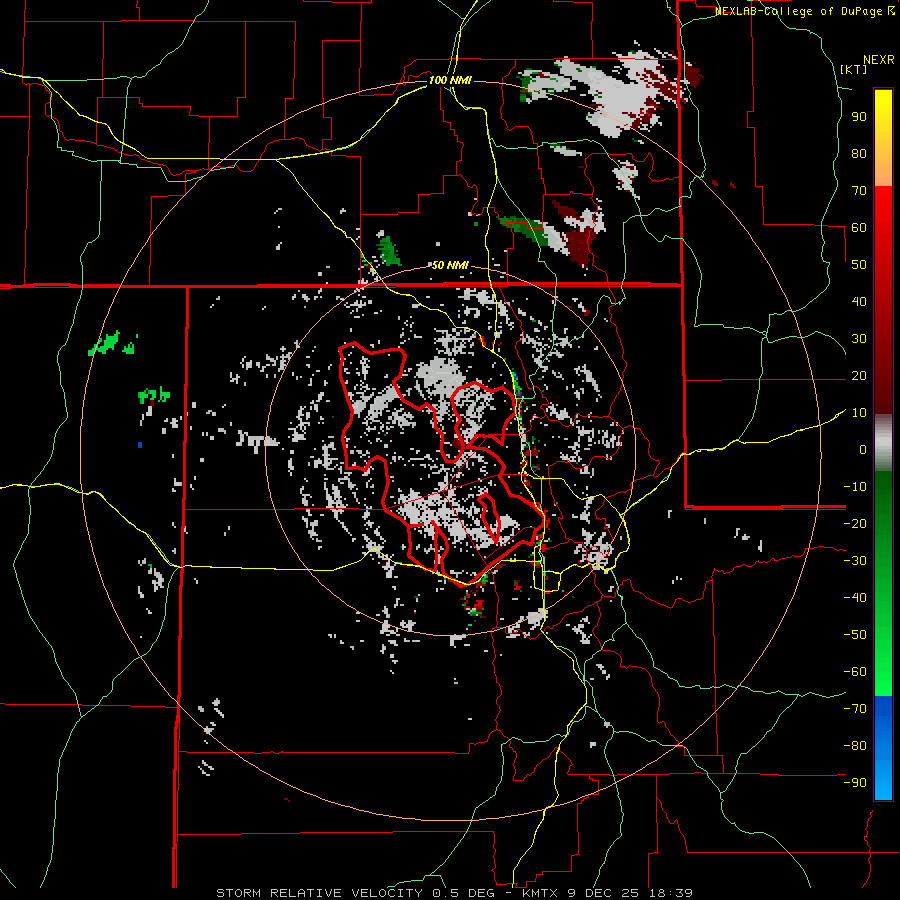The height and width of the screenshot is (900, 900).
Task: Click the 100 NMI range ring label
Action: coord(450,80)
